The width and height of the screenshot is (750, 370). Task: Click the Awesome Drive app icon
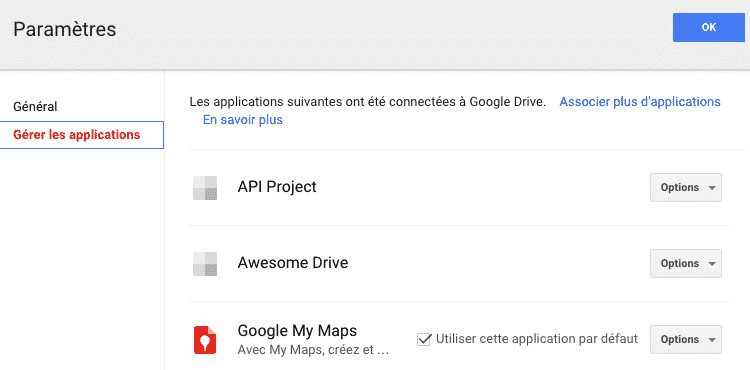pyautogui.click(x=205, y=264)
